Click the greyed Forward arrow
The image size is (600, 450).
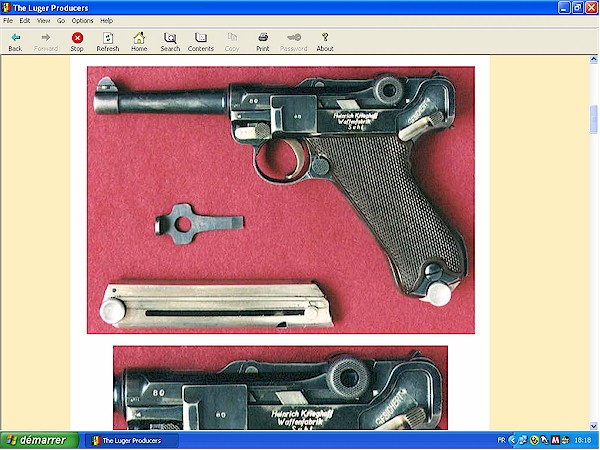pyautogui.click(x=46, y=42)
